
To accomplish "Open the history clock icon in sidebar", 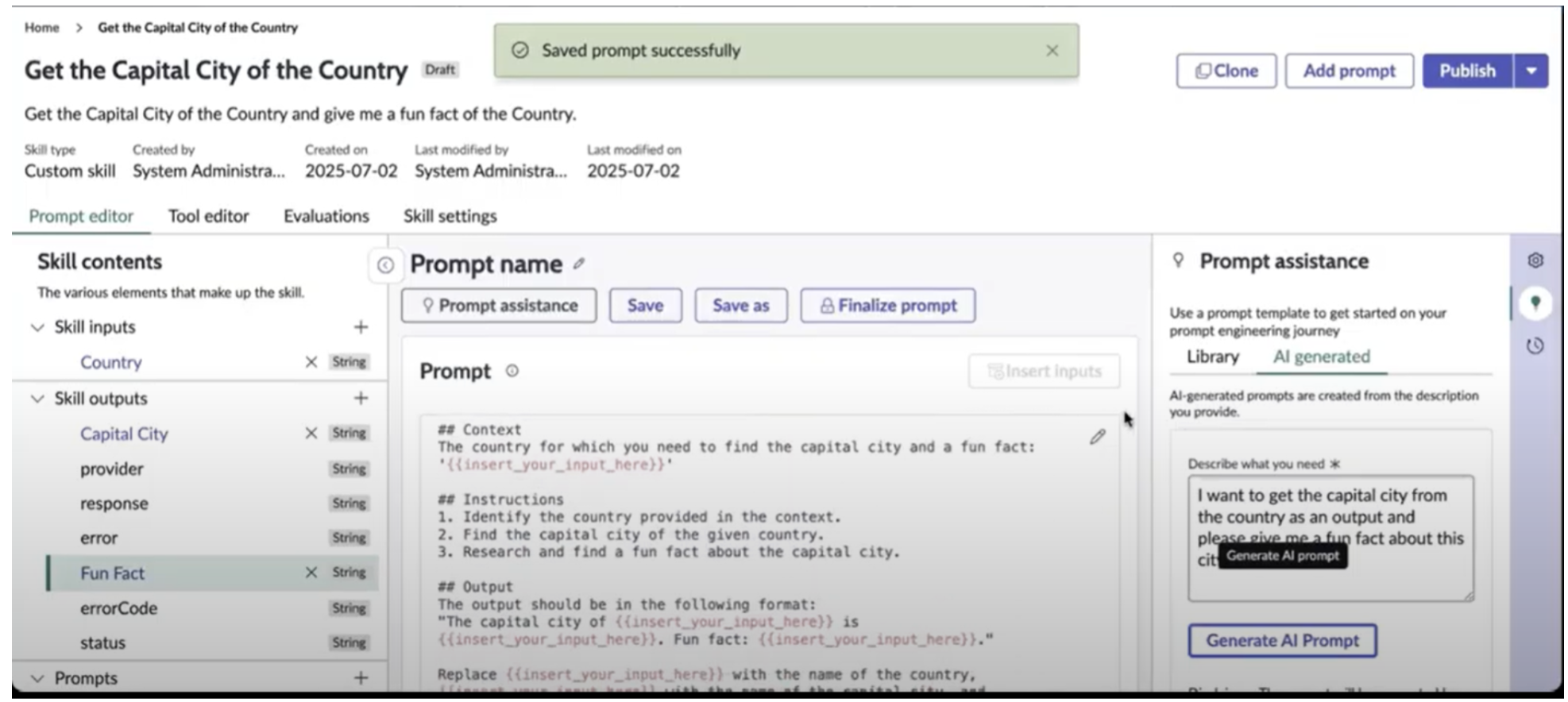I will pyautogui.click(x=1535, y=346).
